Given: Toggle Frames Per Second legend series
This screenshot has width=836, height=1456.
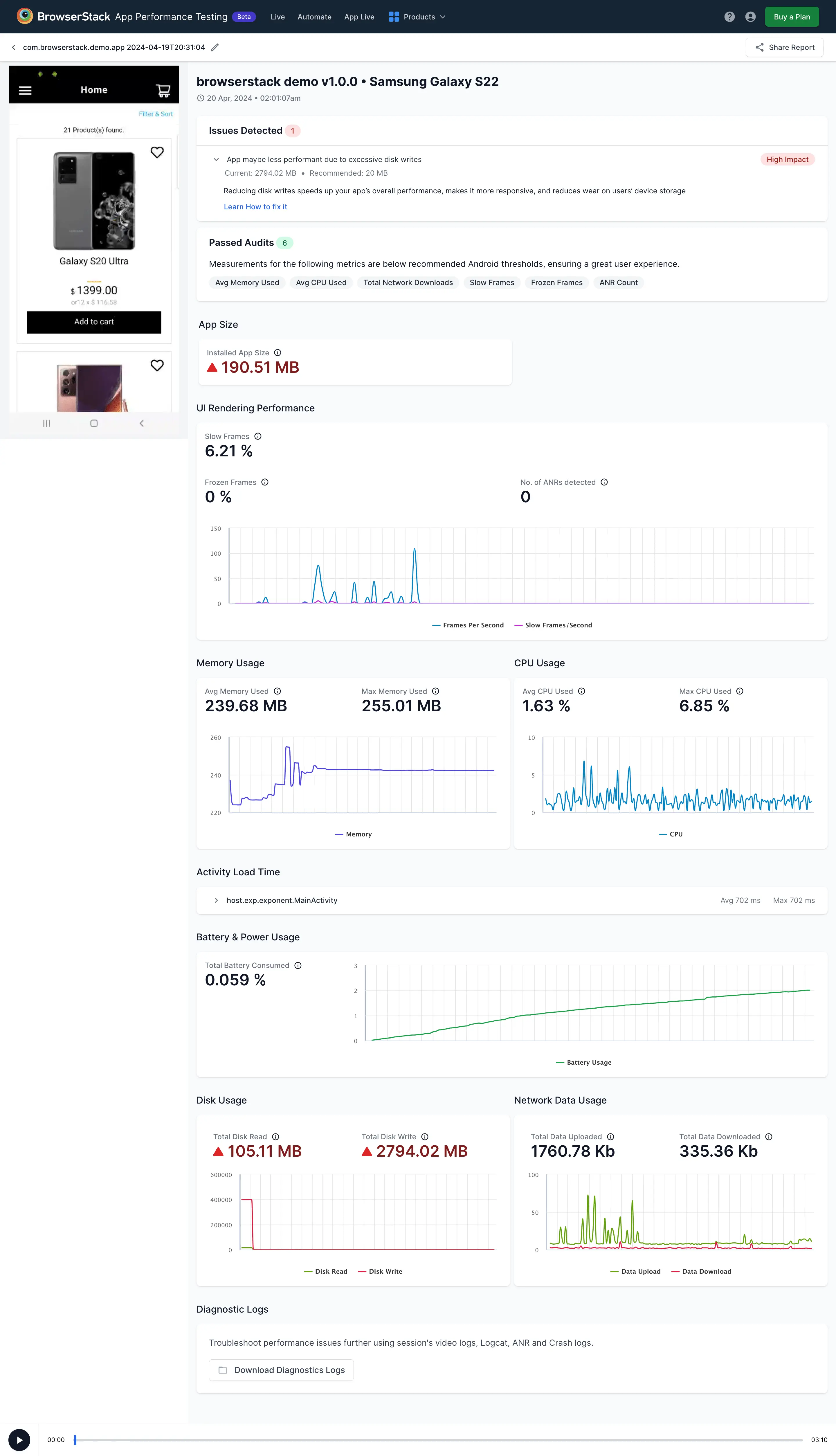Looking at the screenshot, I should tap(467, 625).
